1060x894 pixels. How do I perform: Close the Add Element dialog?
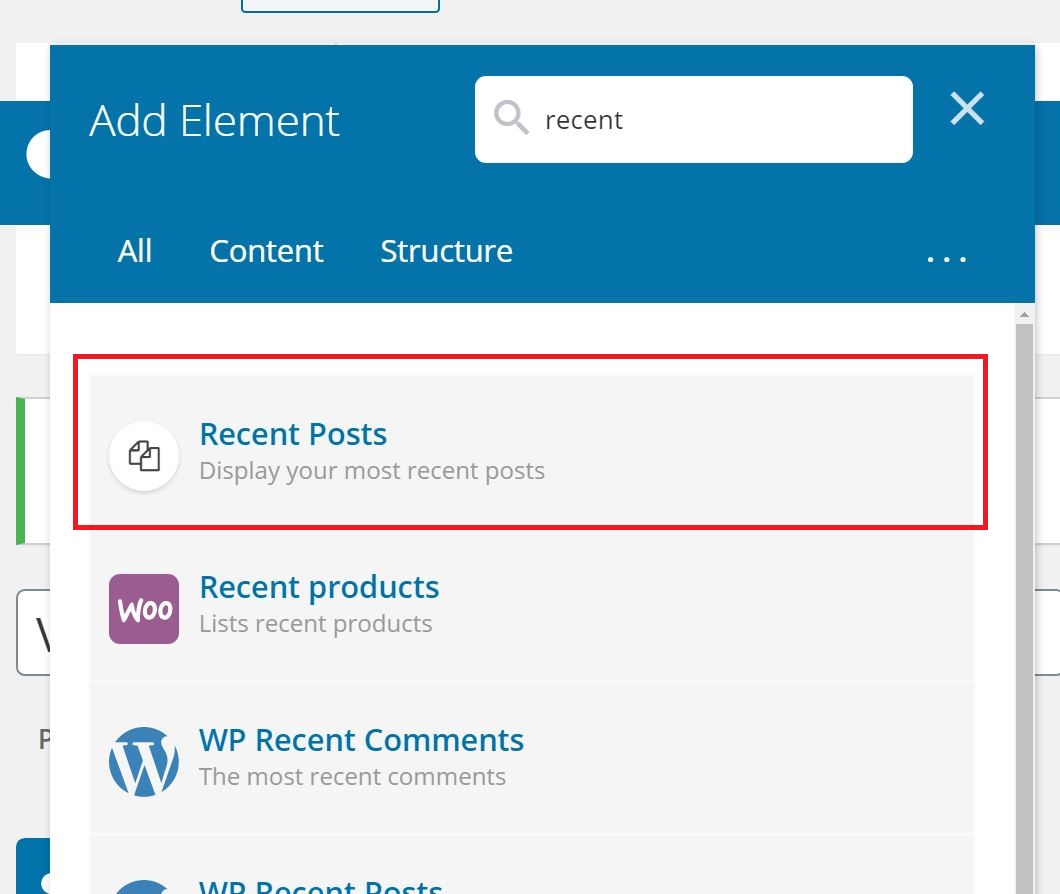[967, 108]
